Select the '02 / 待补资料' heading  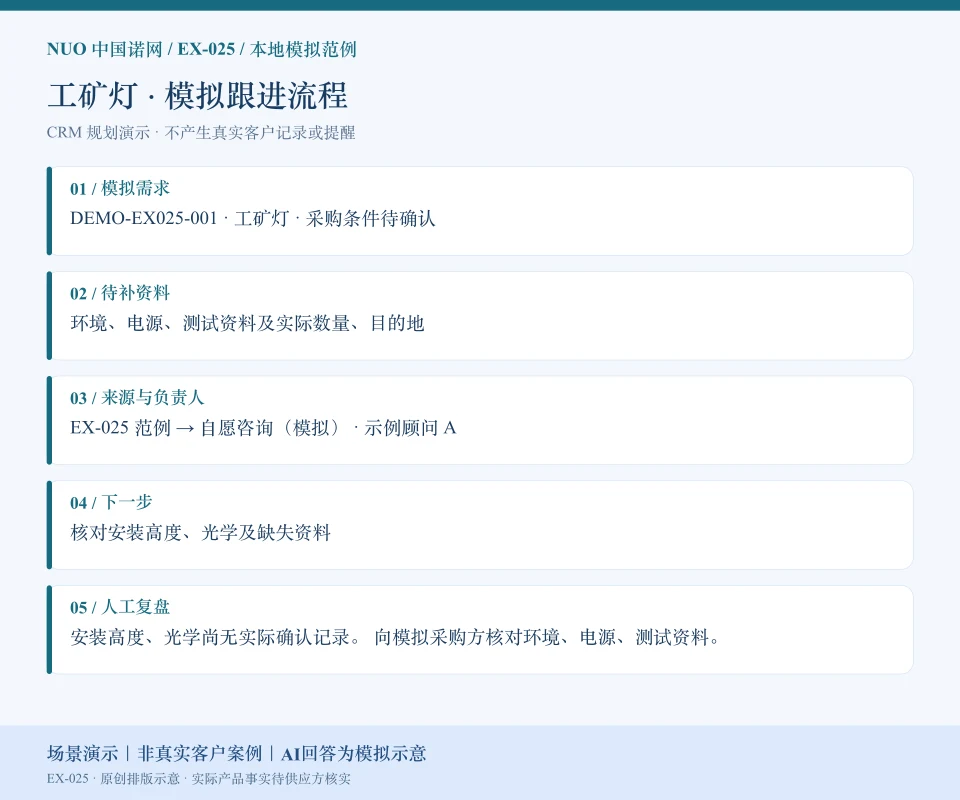120,293
